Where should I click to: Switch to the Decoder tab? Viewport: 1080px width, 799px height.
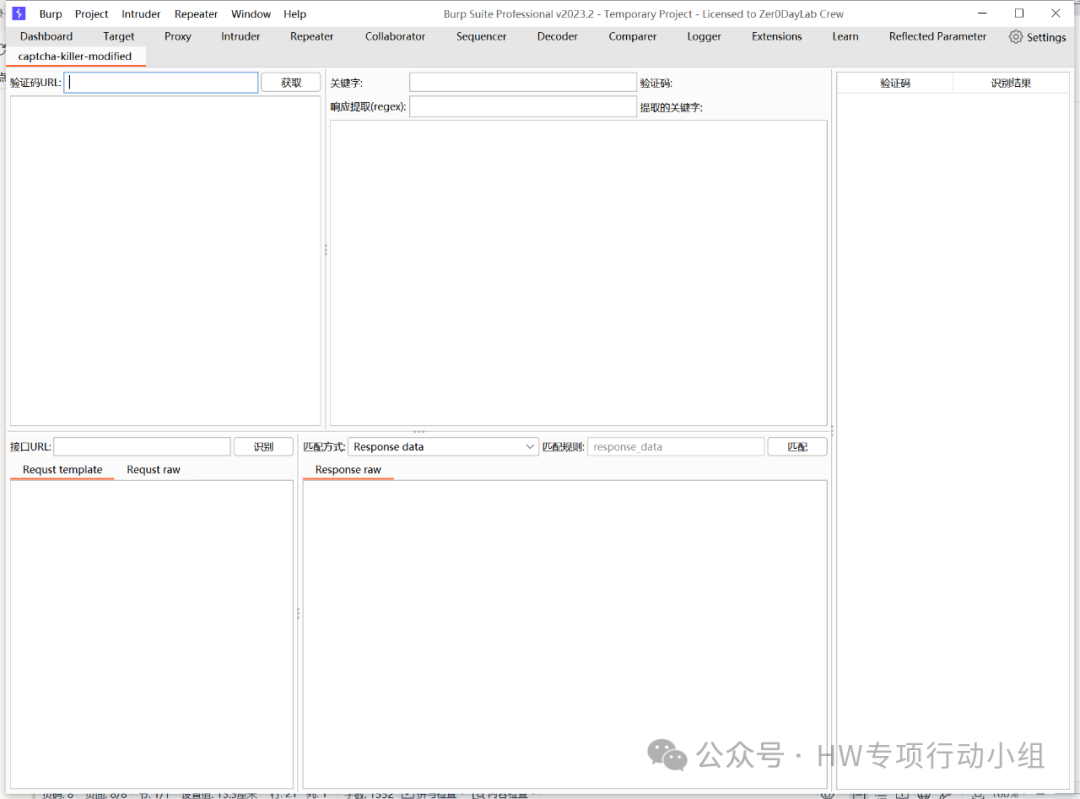(557, 37)
